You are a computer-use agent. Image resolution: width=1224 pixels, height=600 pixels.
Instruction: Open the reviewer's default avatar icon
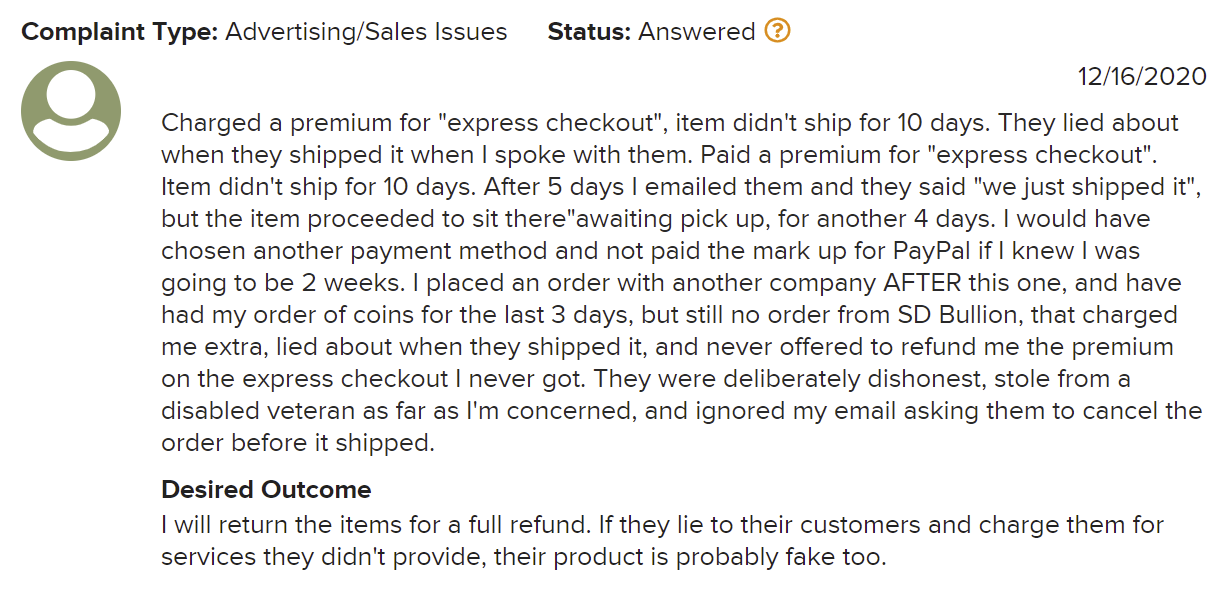71,111
